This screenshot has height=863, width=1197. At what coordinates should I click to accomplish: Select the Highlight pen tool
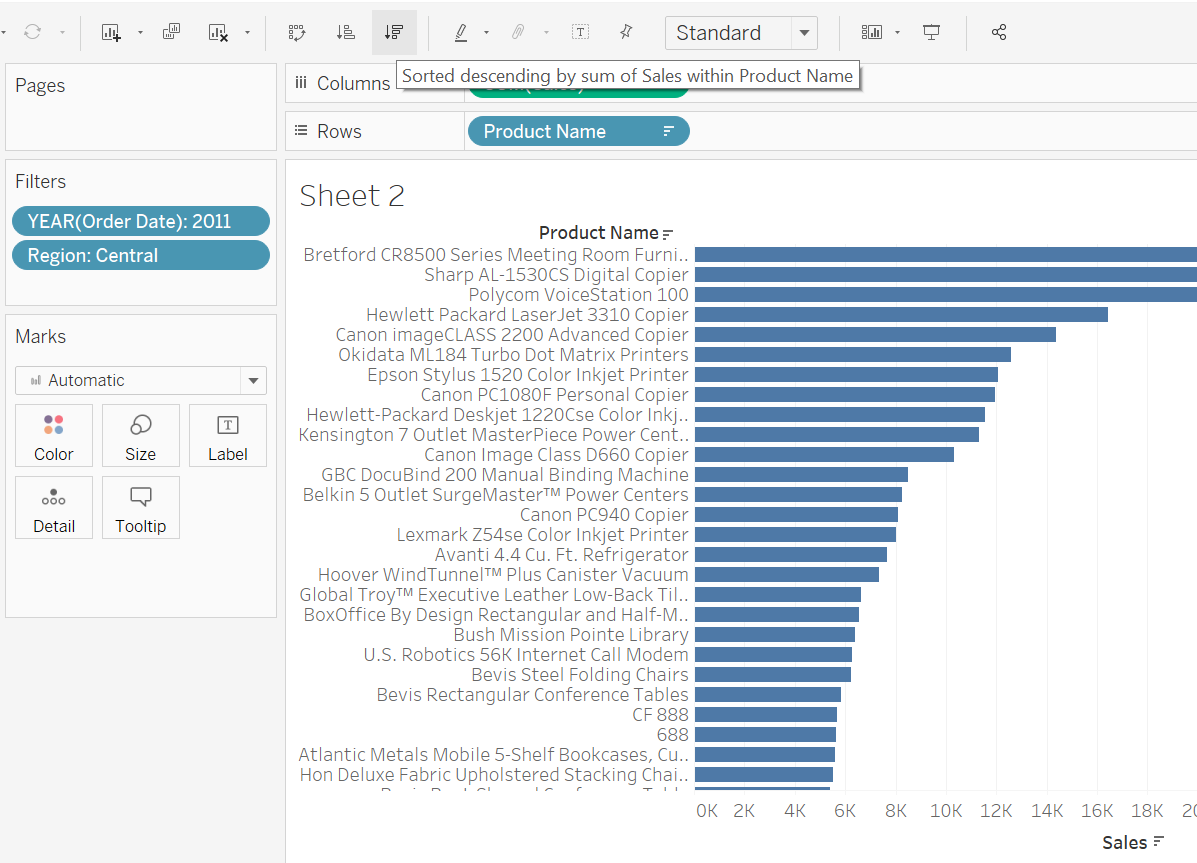[x=460, y=32]
